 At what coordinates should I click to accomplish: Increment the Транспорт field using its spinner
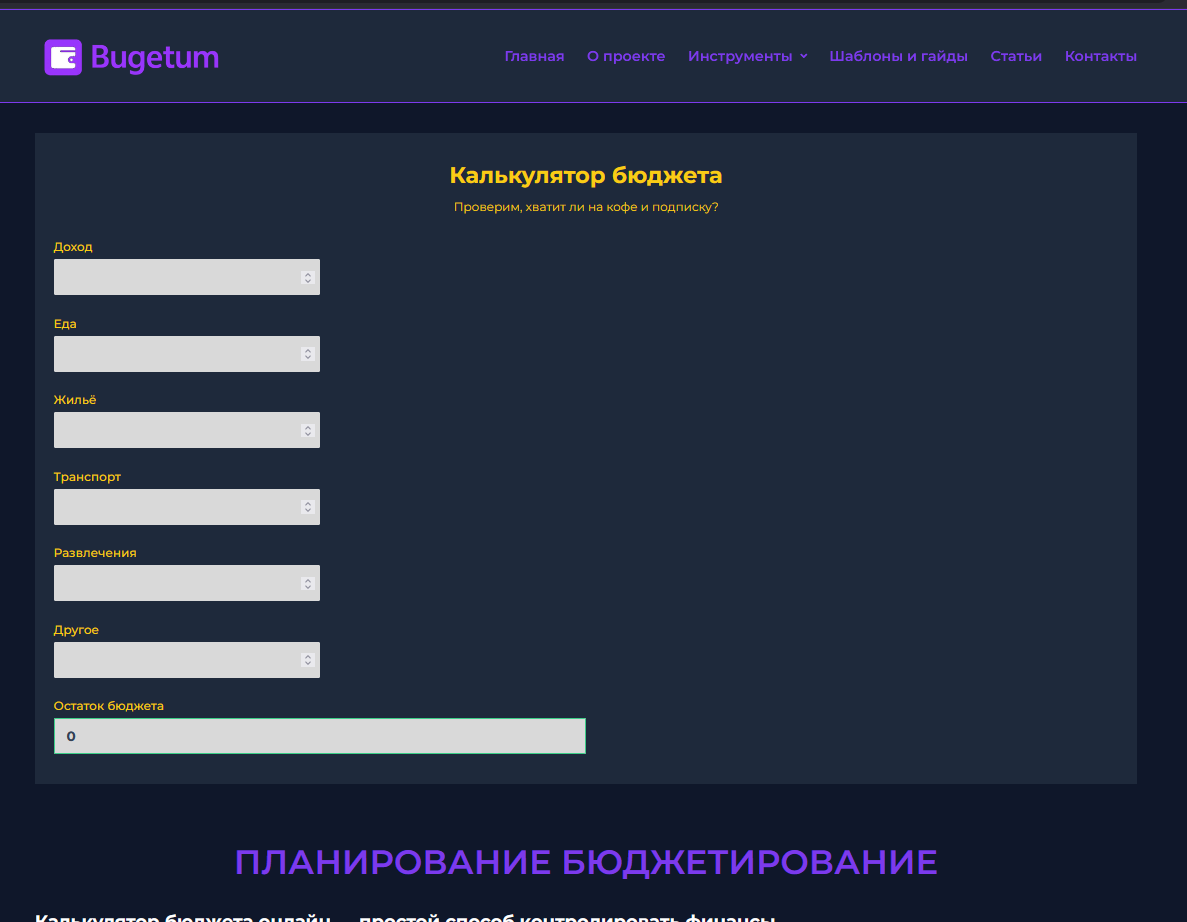[308, 502]
